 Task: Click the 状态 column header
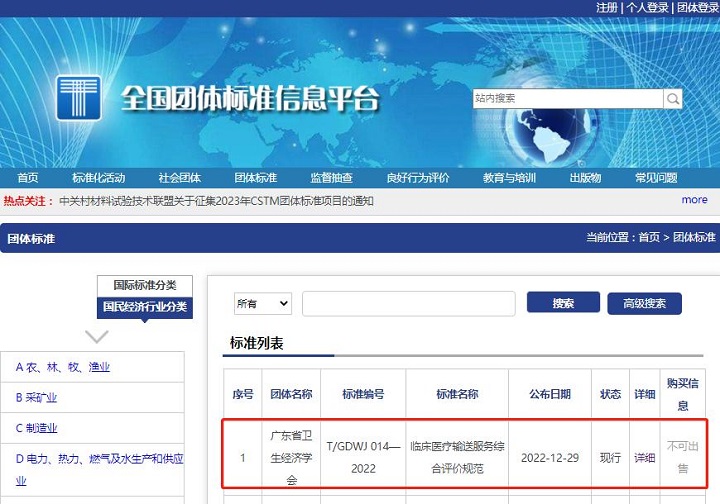[x=610, y=394]
